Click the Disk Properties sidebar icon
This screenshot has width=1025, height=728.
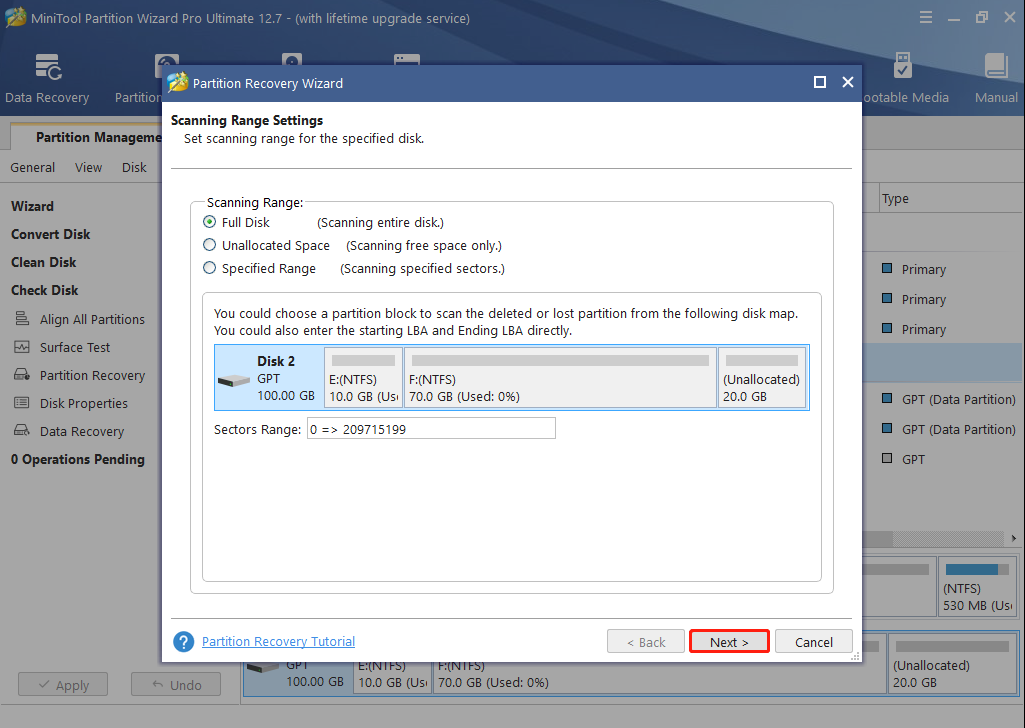tap(22, 403)
